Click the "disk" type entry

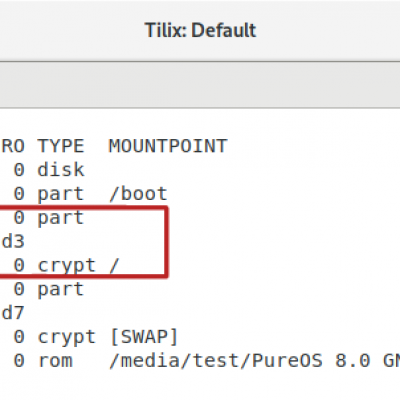[x=61, y=170]
